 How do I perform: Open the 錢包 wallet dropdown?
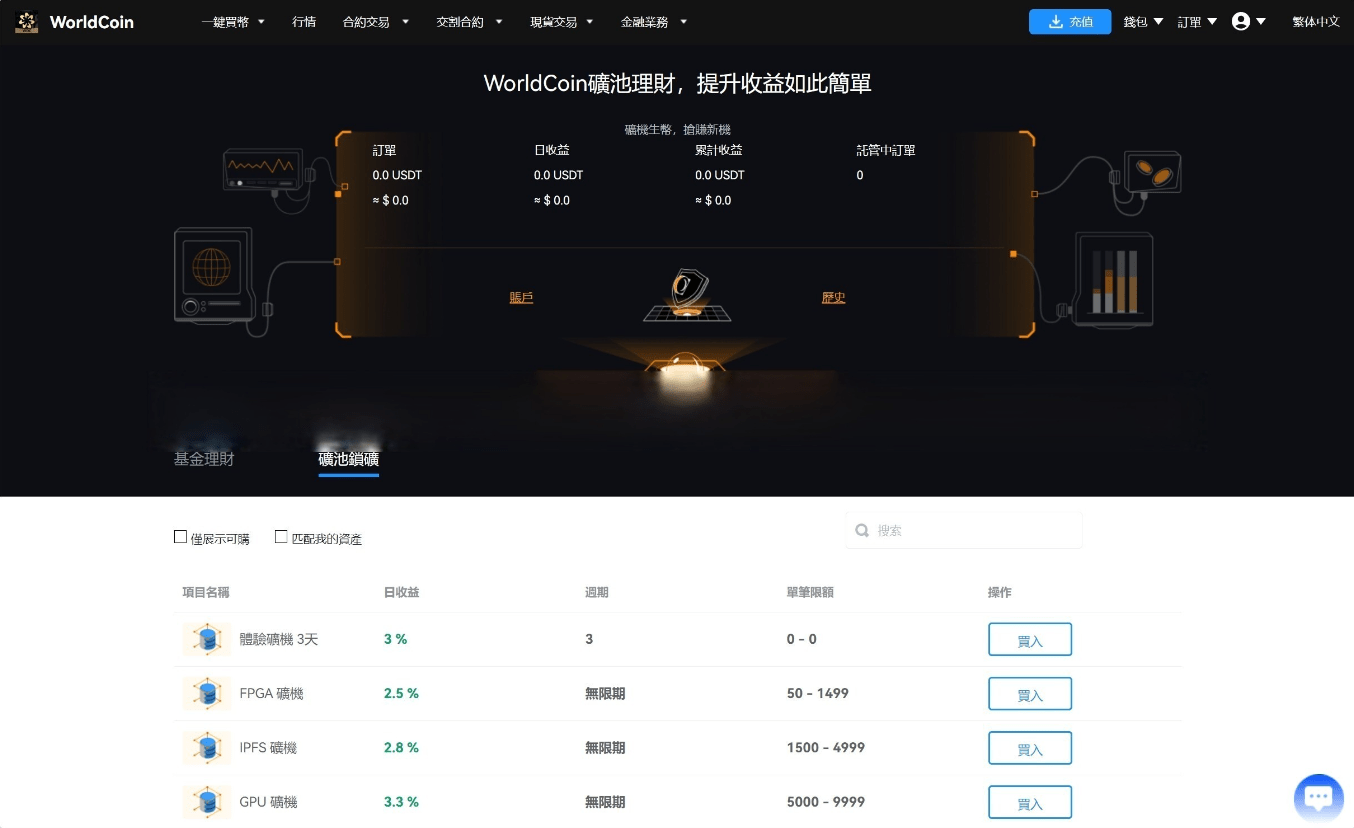point(1144,22)
